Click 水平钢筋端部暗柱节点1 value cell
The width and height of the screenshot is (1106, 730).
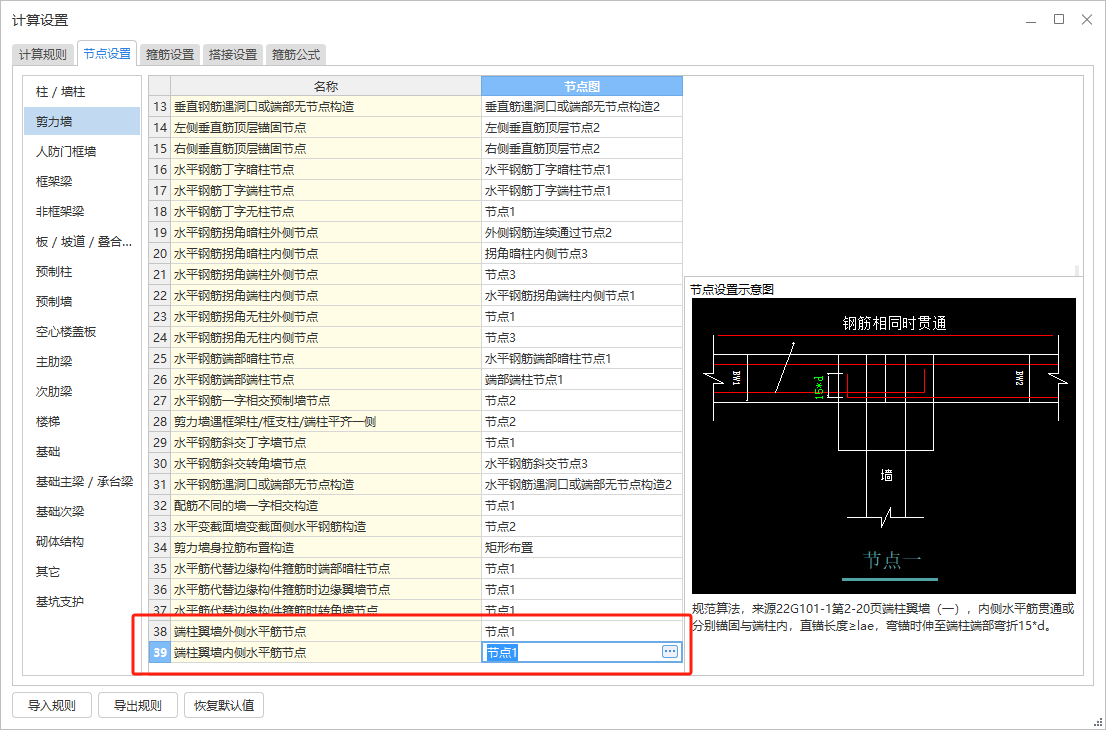click(582, 358)
